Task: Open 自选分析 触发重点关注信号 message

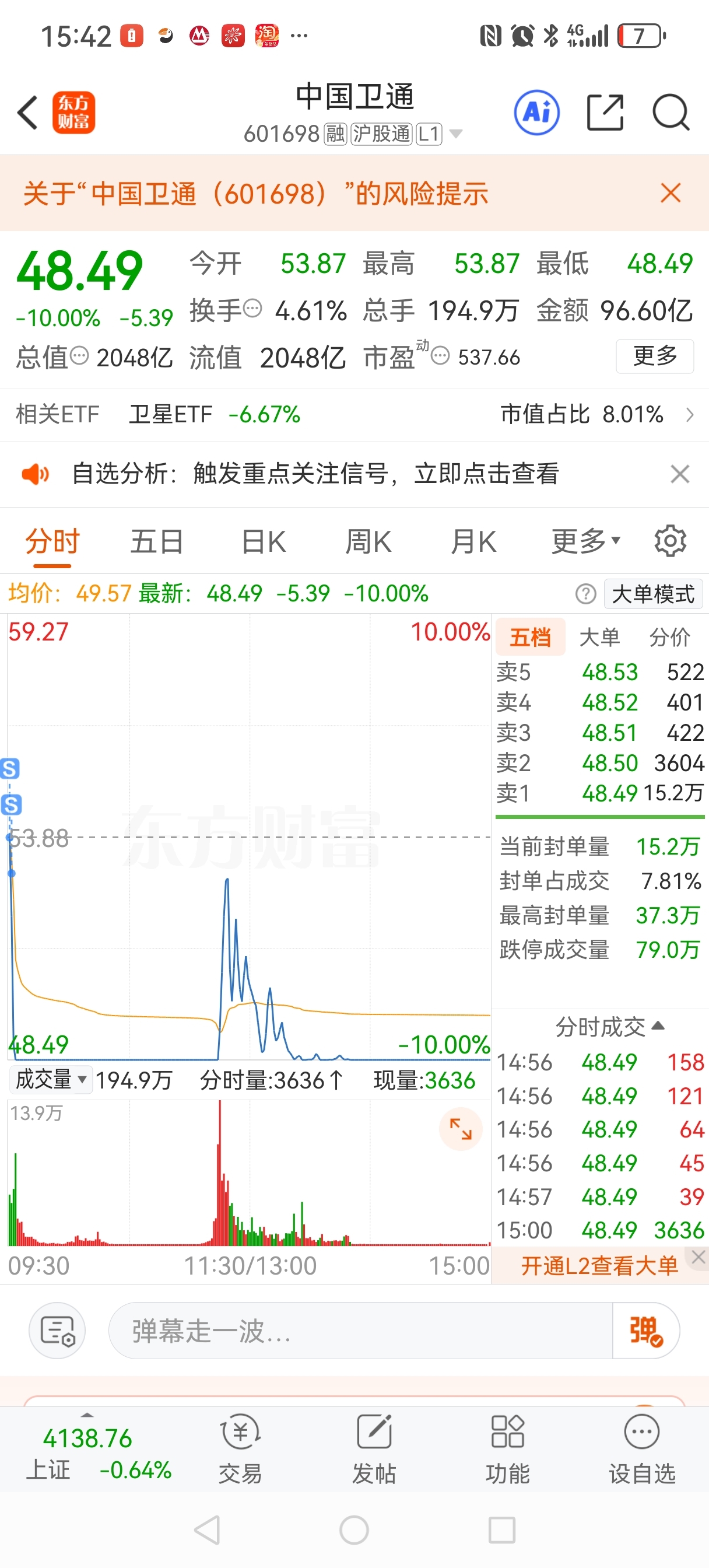Action: 315,474
